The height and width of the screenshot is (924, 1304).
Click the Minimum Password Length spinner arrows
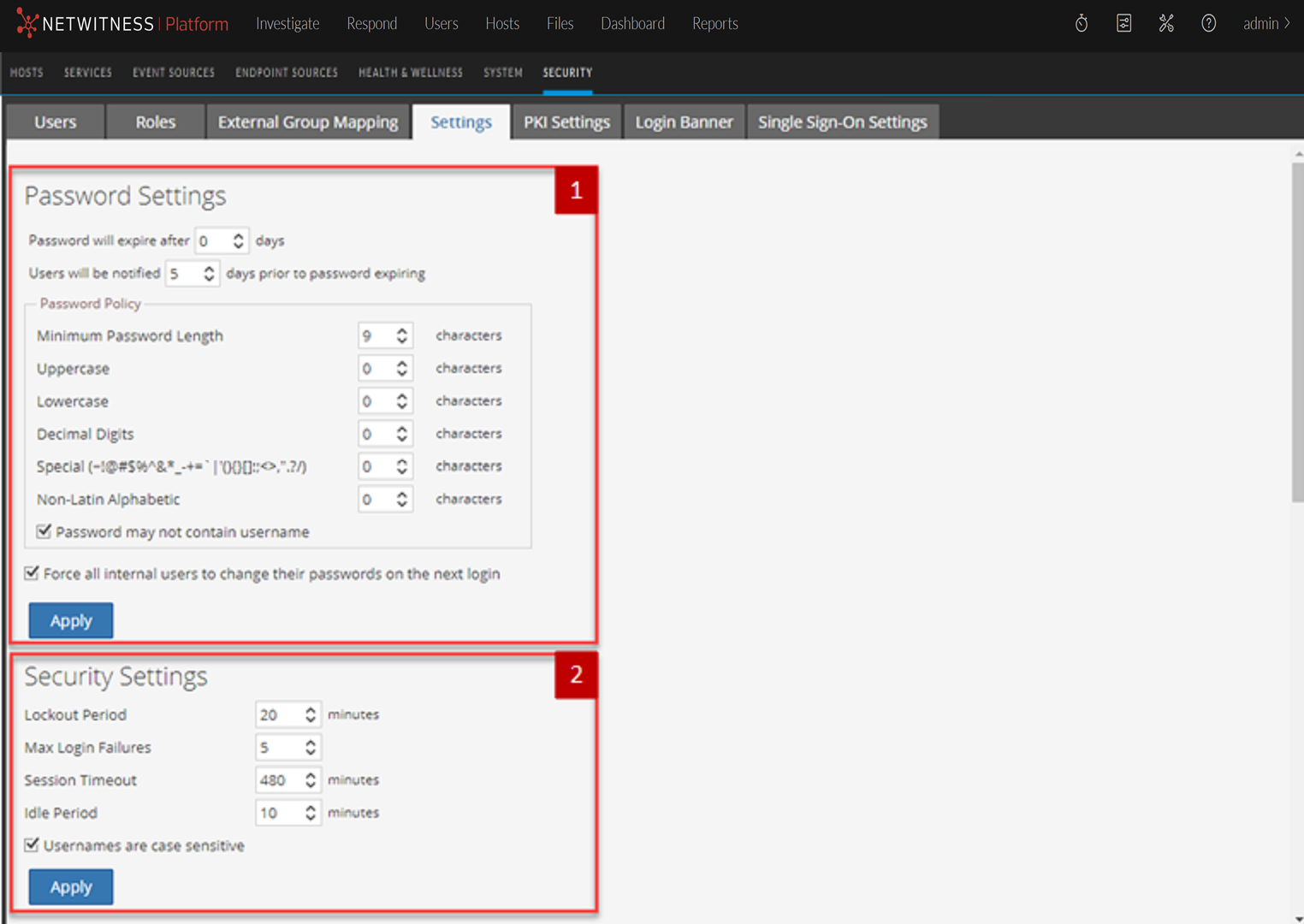coord(401,335)
